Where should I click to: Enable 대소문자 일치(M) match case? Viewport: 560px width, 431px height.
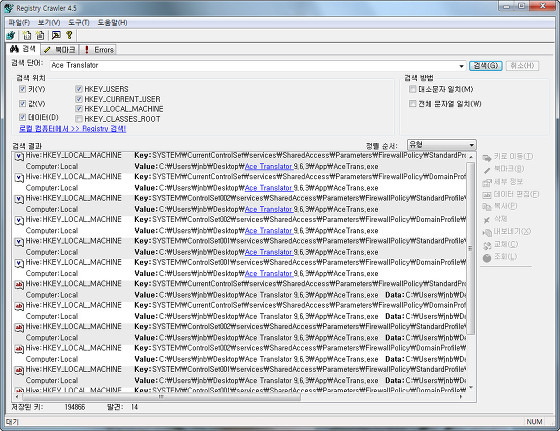point(412,89)
